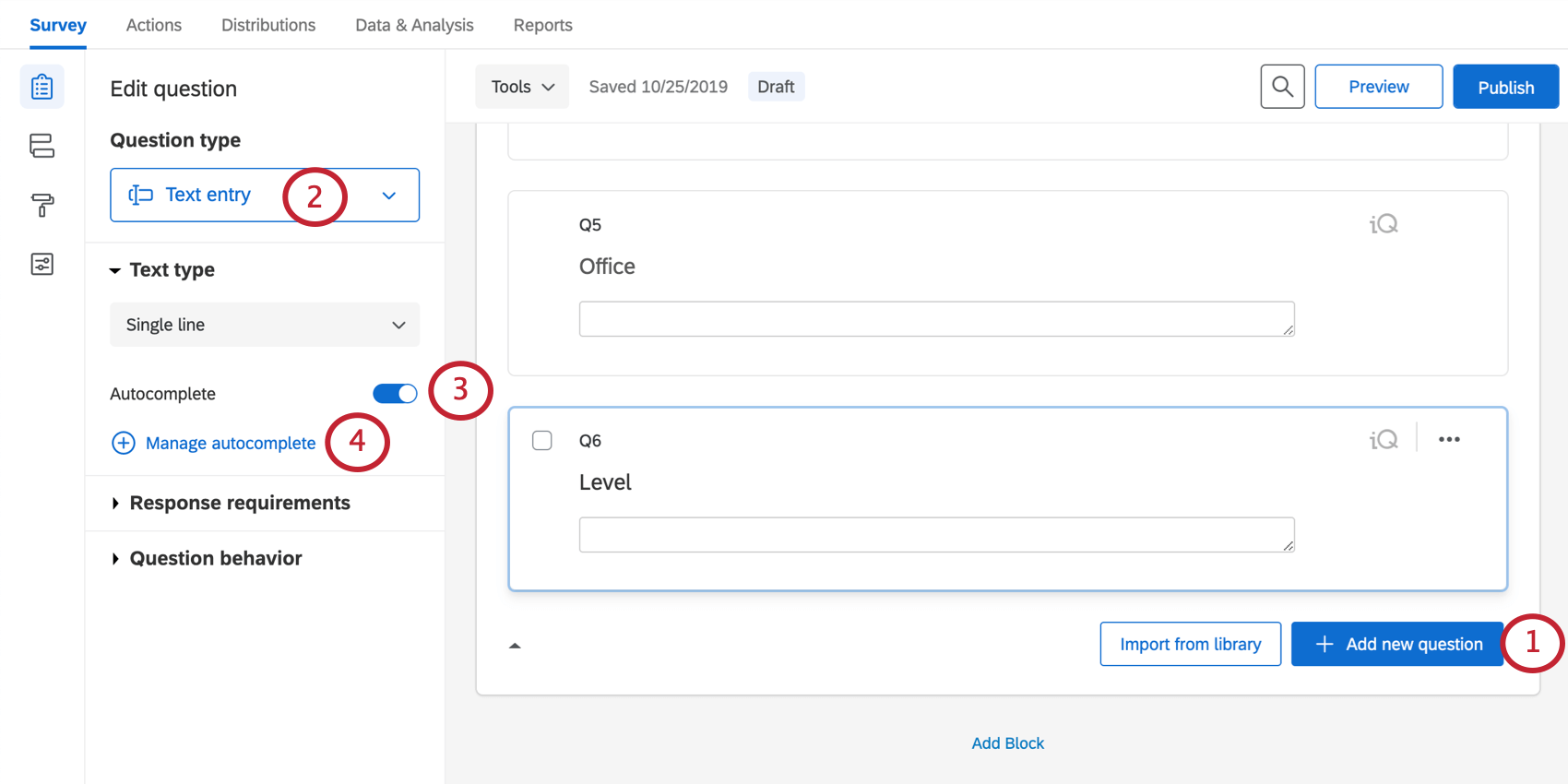The height and width of the screenshot is (784, 1568).
Task: Open the Single line text type dropdown
Action: click(264, 325)
